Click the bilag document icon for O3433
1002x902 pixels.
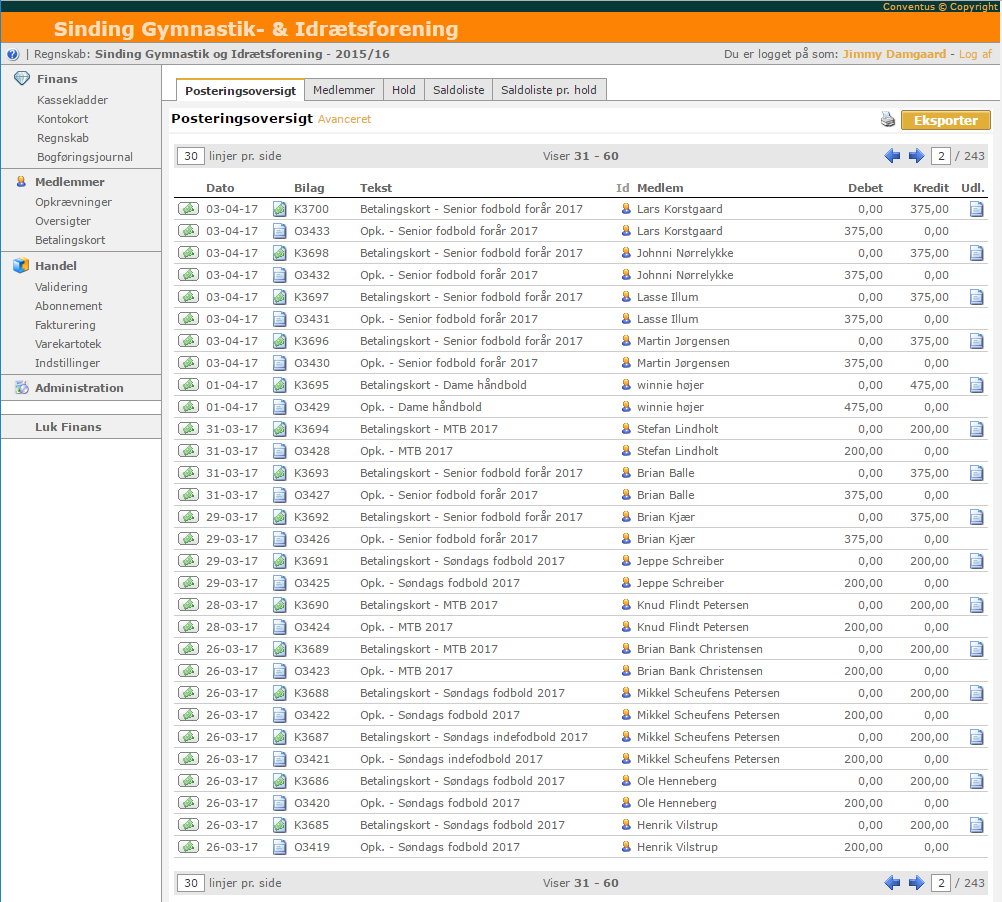tap(279, 231)
